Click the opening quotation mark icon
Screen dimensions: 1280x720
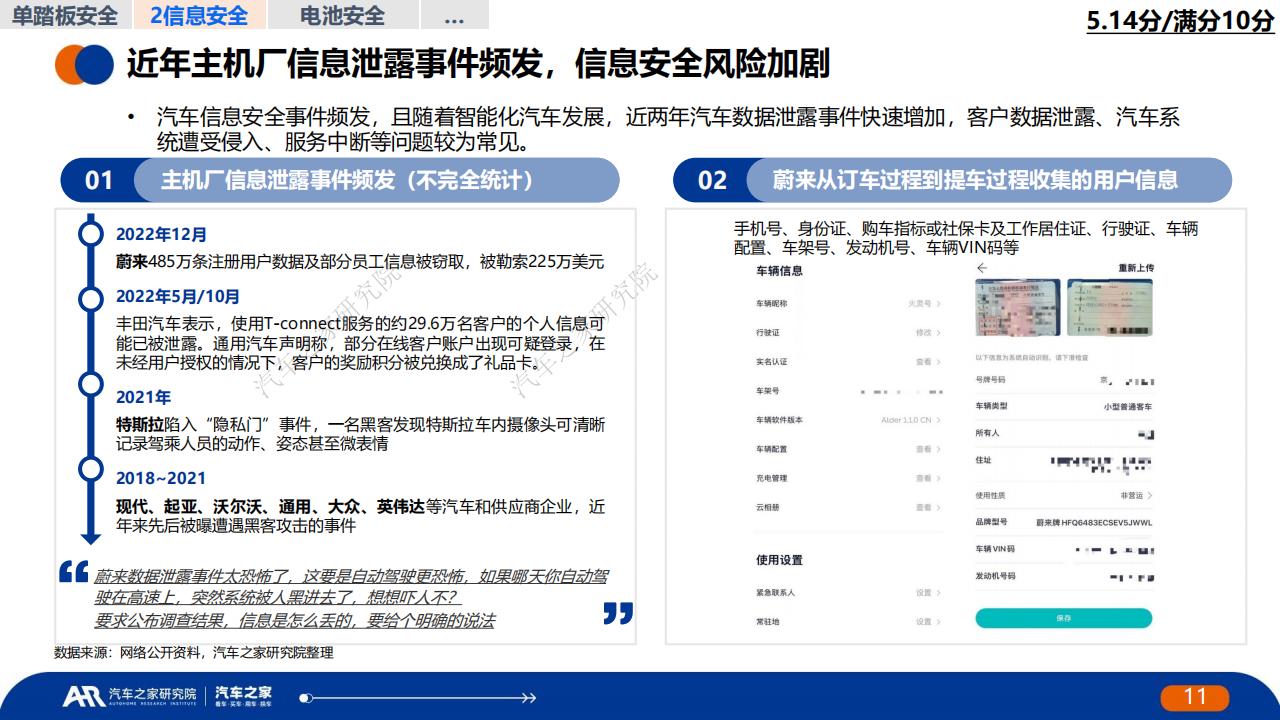point(73,572)
